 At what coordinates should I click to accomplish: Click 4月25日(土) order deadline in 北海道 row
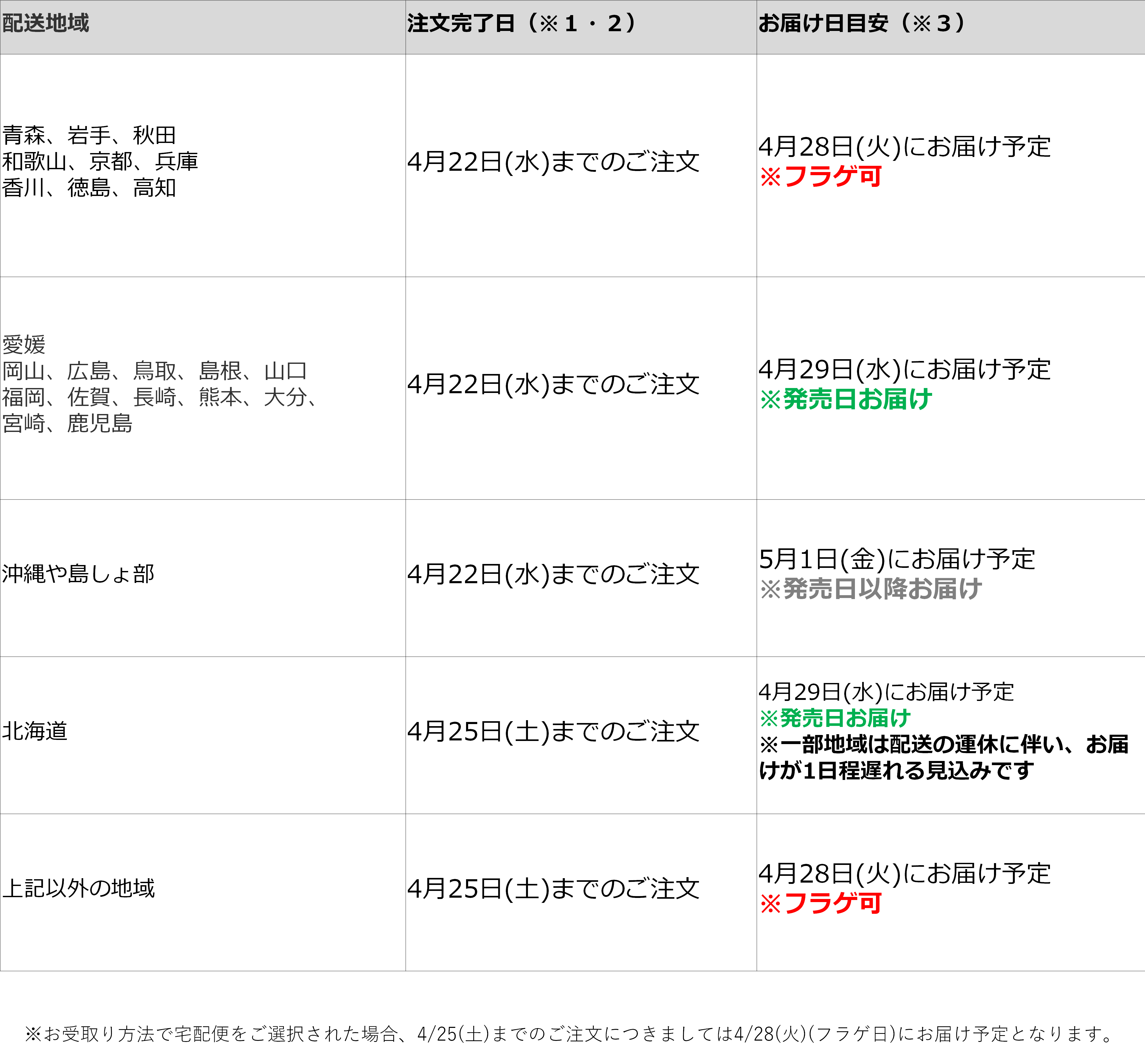point(553,731)
